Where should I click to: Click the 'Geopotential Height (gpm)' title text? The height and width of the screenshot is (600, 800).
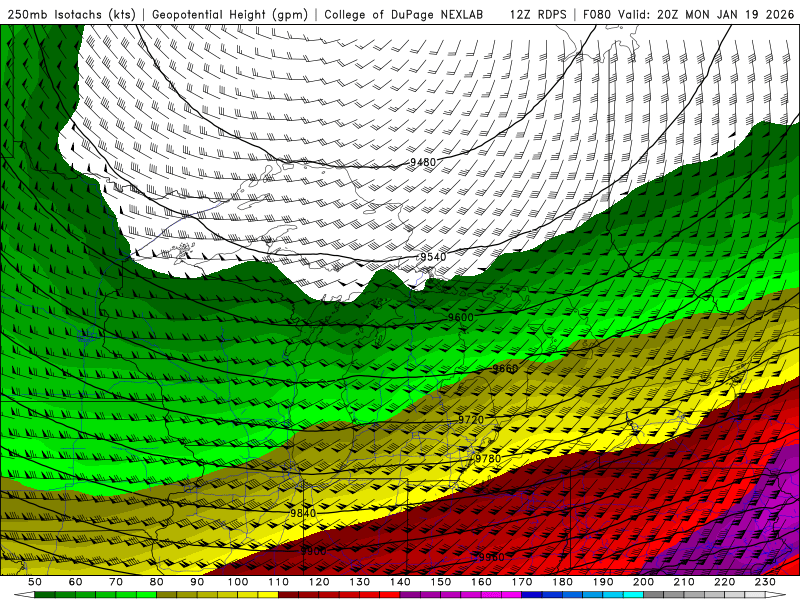230,15
